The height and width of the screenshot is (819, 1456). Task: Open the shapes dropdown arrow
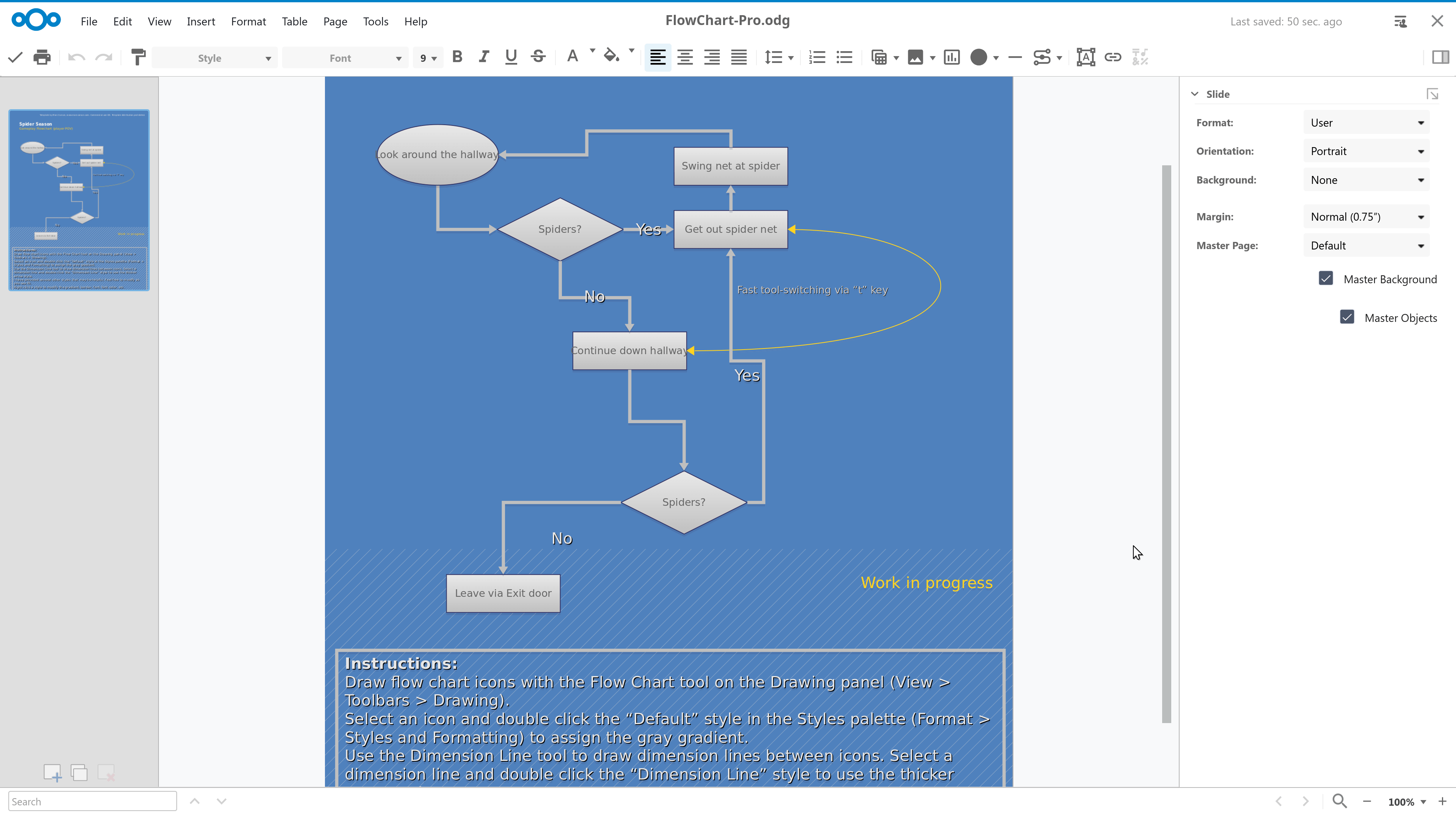pos(996,58)
